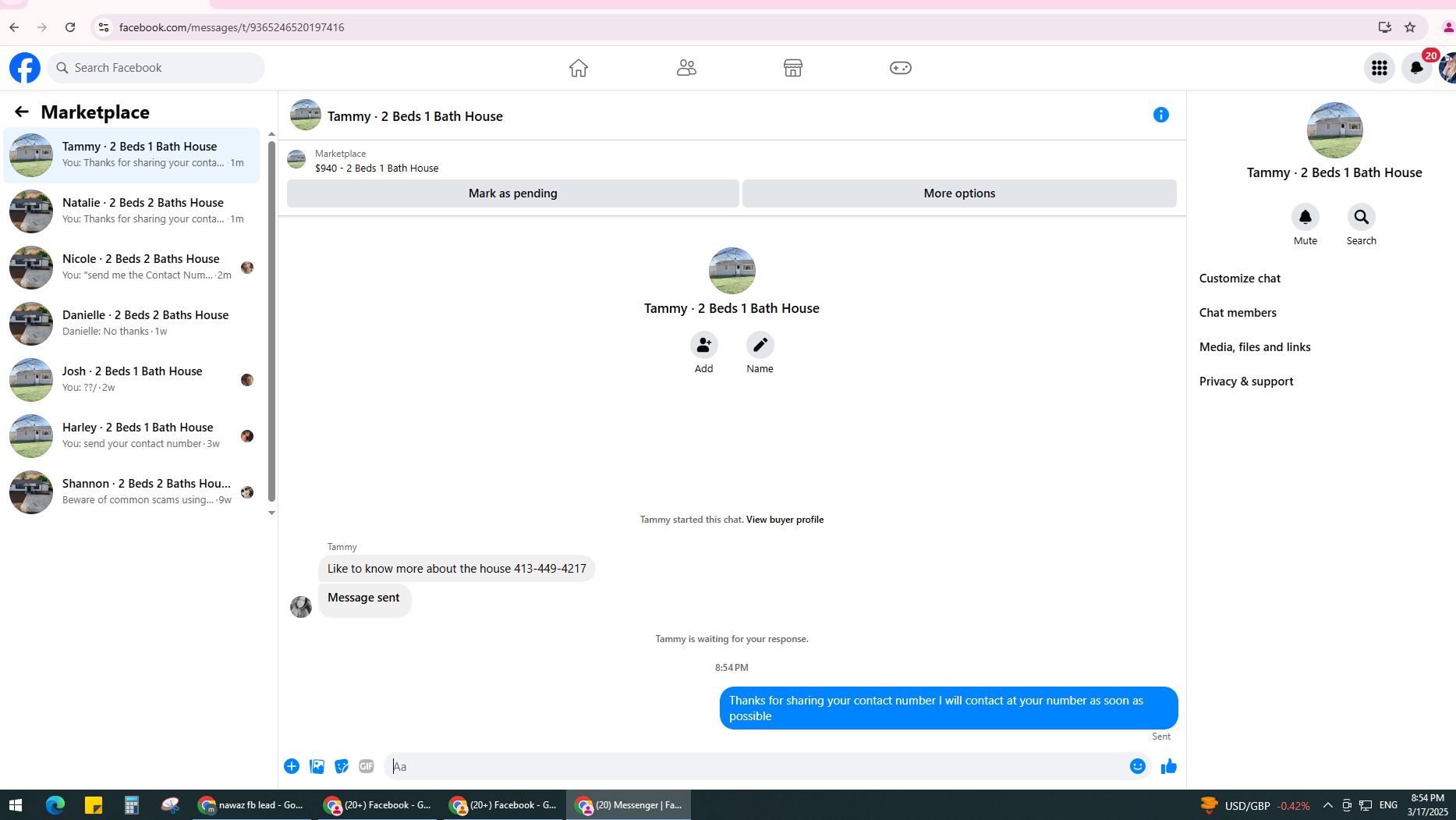Add people to the chat
Viewport: 1456px width, 820px height.
pyautogui.click(x=703, y=345)
